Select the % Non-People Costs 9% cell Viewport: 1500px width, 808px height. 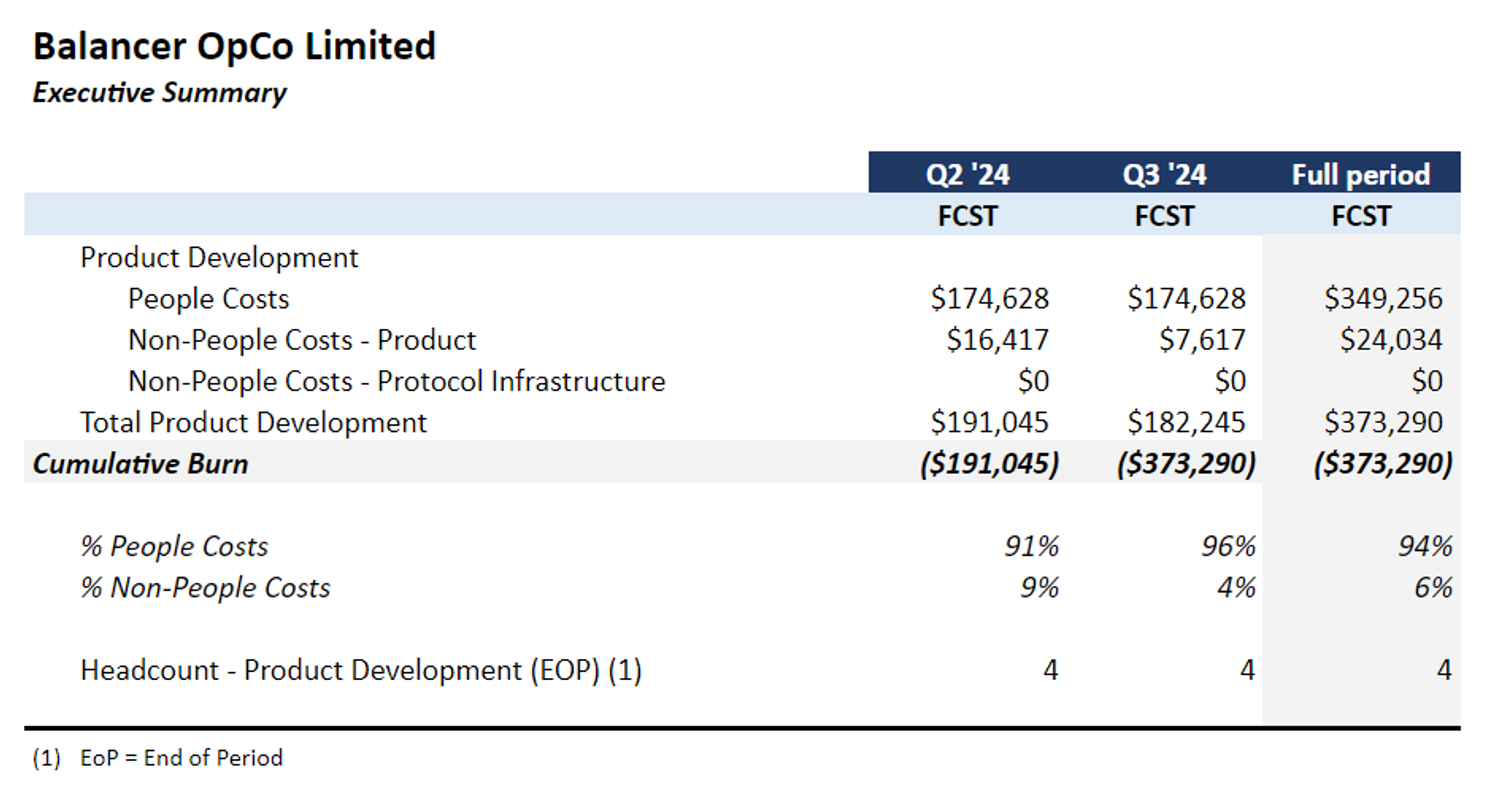(x=1038, y=587)
